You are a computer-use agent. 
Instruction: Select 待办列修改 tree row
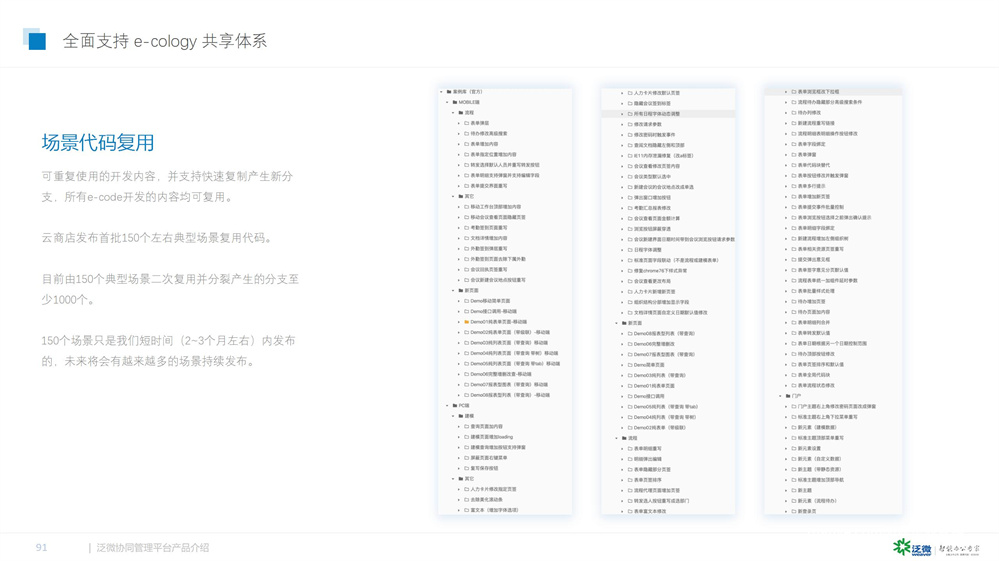809,113
